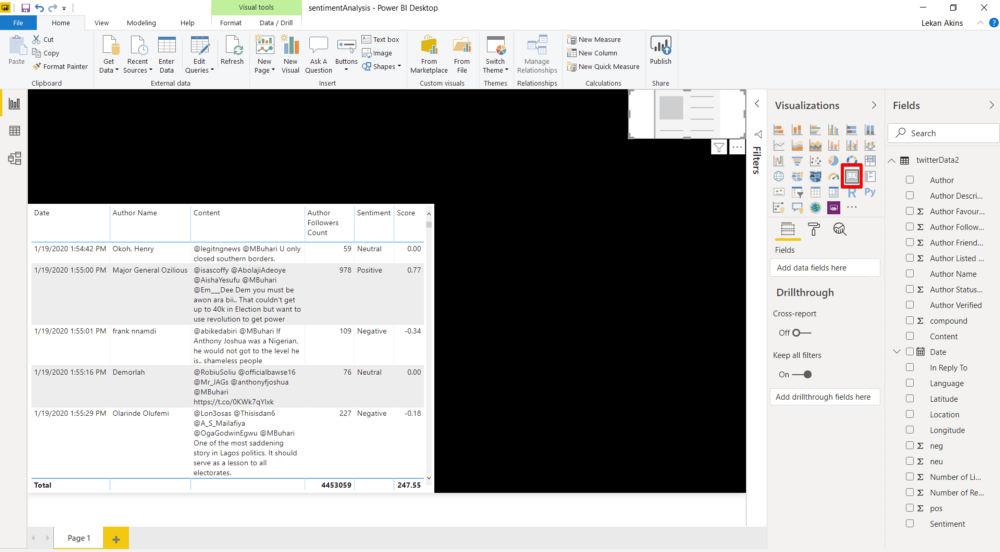This screenshot has height=552, width=1000.
Task: Expand the Date field hierarchy
Action: [897, 352]
